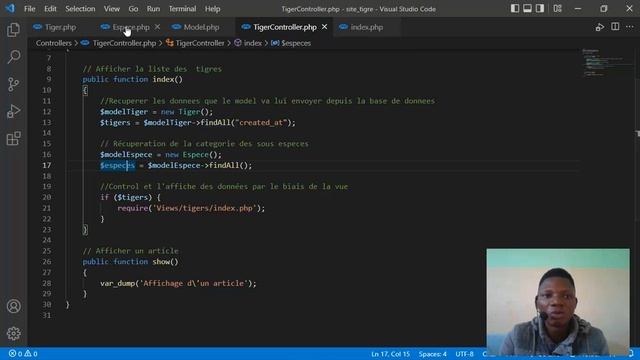Open the Extensions view
The height and width of the screenshot is (360, 640).
click(13, 138)
